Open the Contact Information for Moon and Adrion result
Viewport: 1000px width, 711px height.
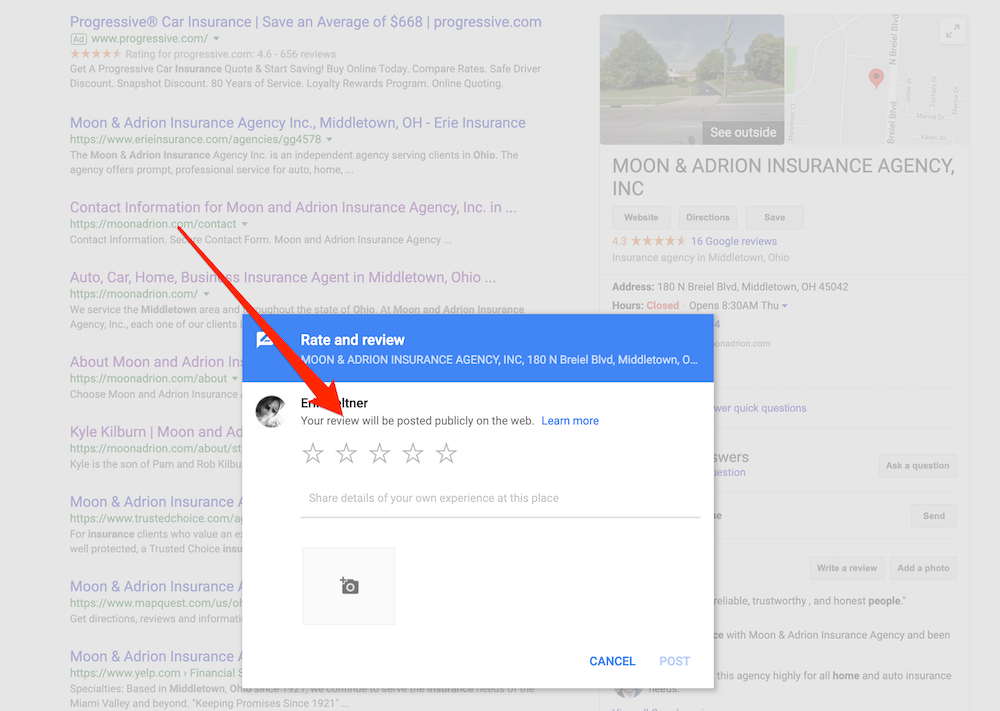[x=293, y=207]
